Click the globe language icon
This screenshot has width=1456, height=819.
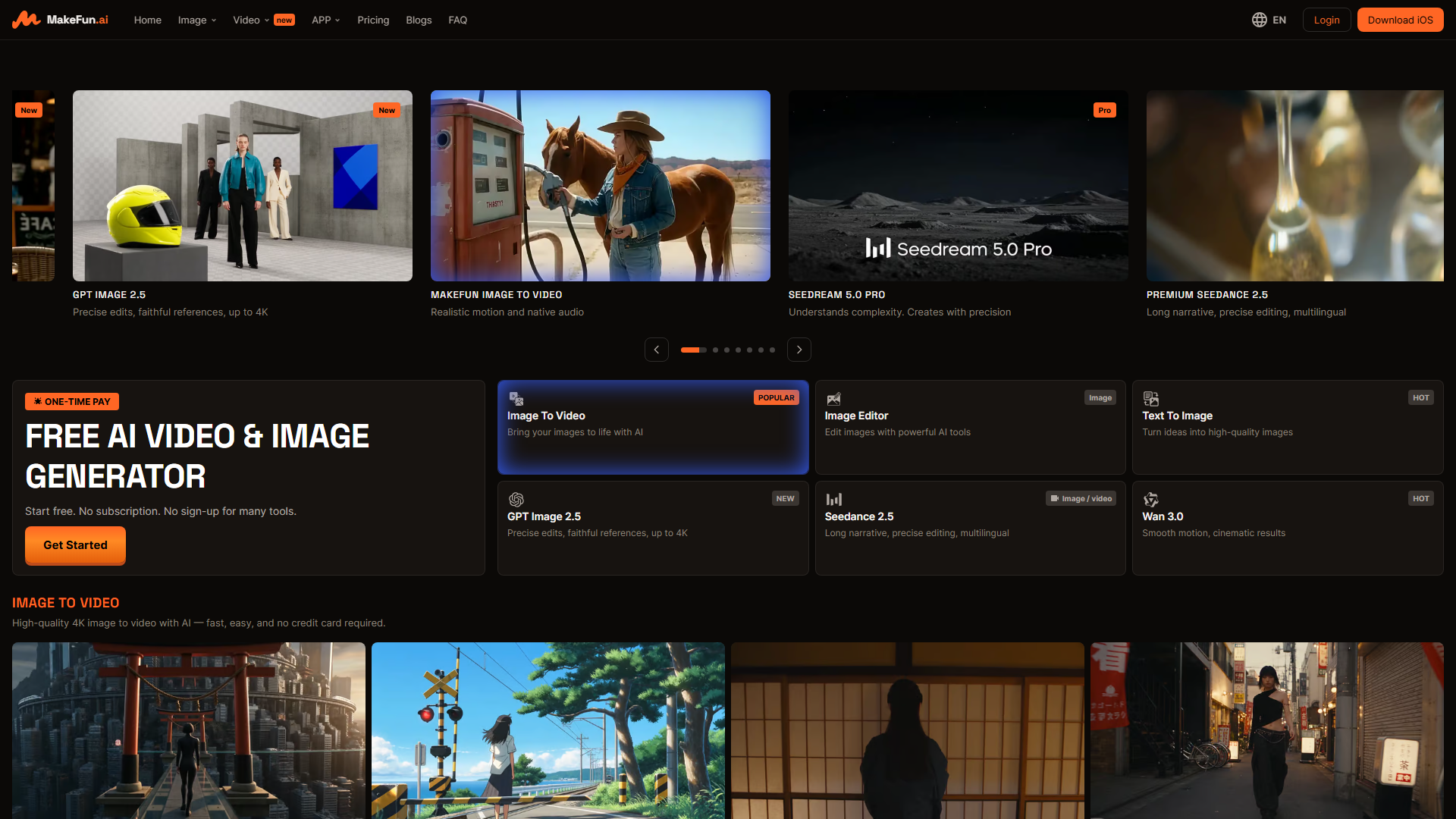click(1260, 20)
